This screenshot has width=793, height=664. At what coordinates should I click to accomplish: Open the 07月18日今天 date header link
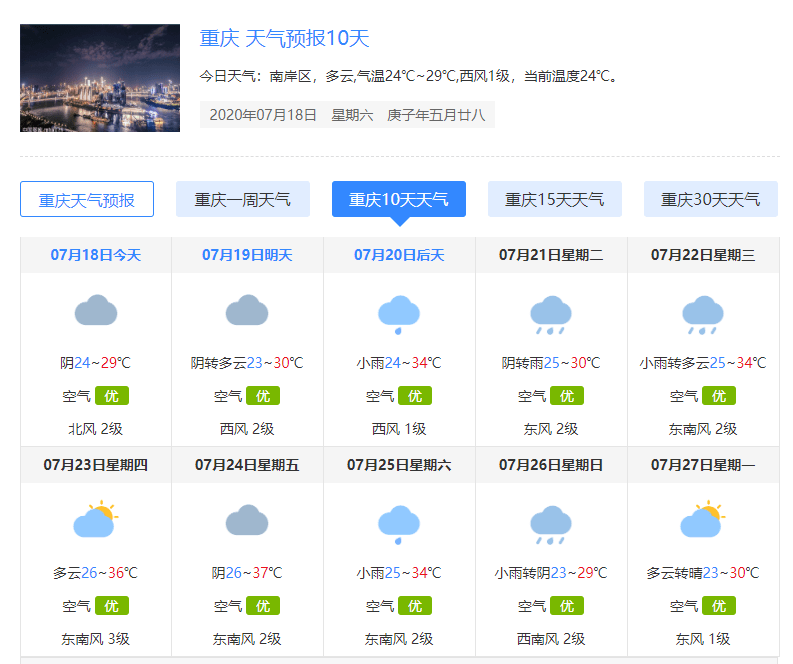click(x=96, y=255)
